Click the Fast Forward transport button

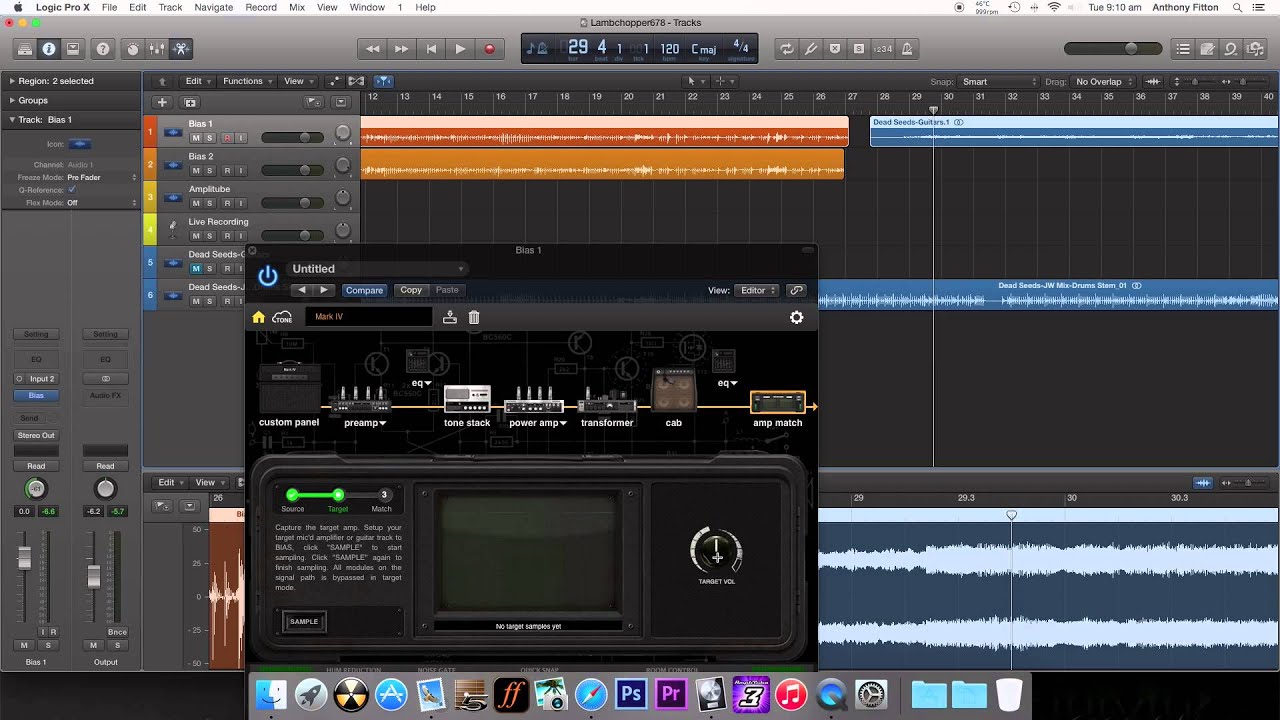coord(401,49)
